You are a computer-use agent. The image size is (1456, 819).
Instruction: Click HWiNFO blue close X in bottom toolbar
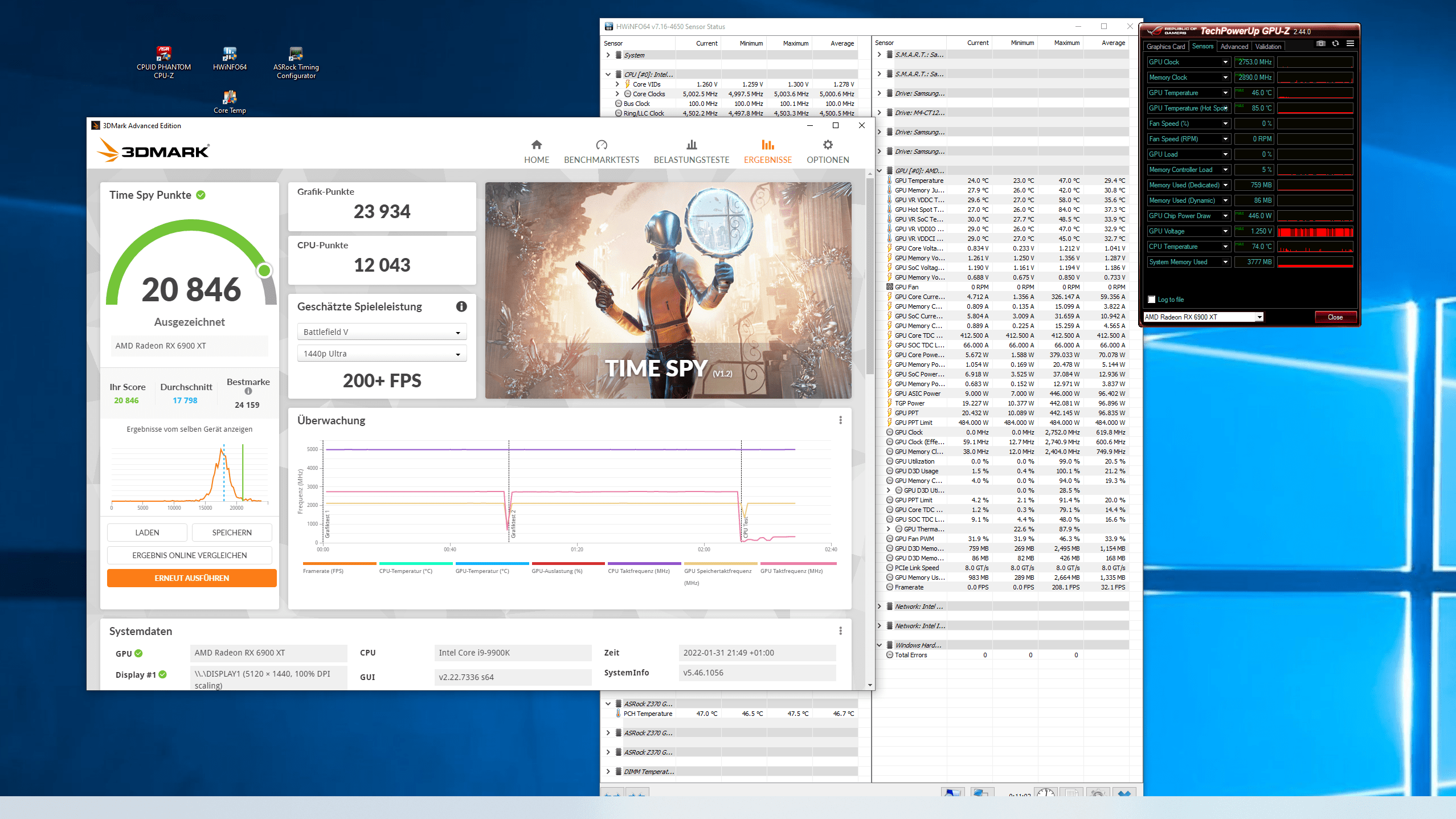pyautogui.click(x=1124, y=792)
